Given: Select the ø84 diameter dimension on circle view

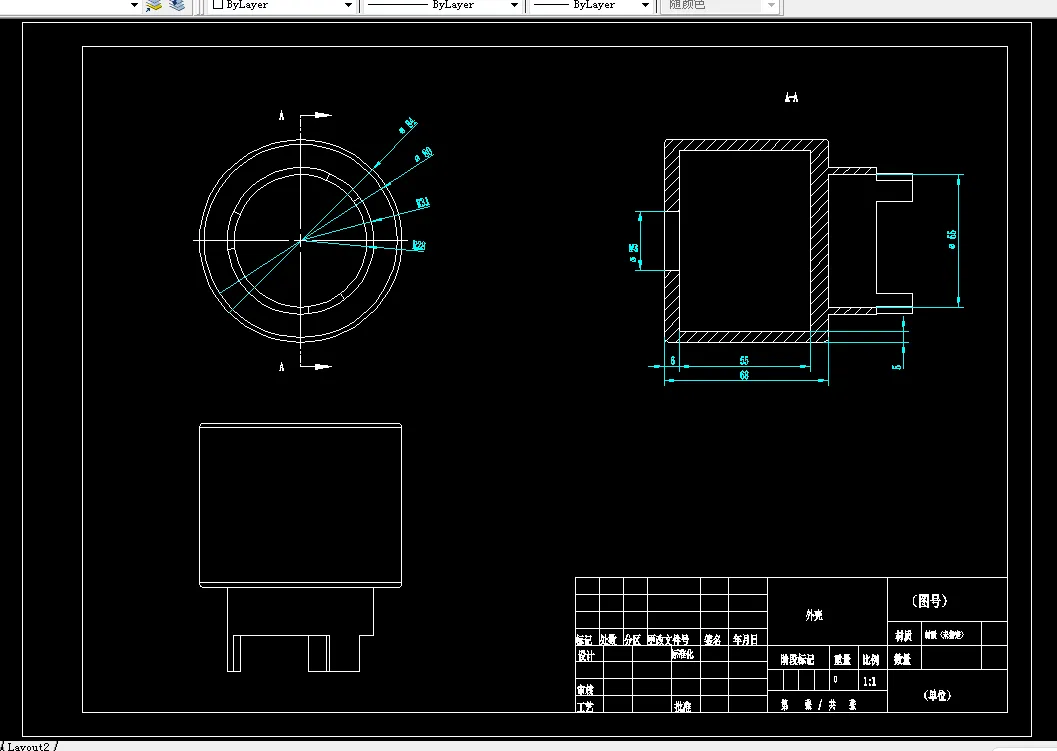Looking at the screenshot, I should (408, 125).
